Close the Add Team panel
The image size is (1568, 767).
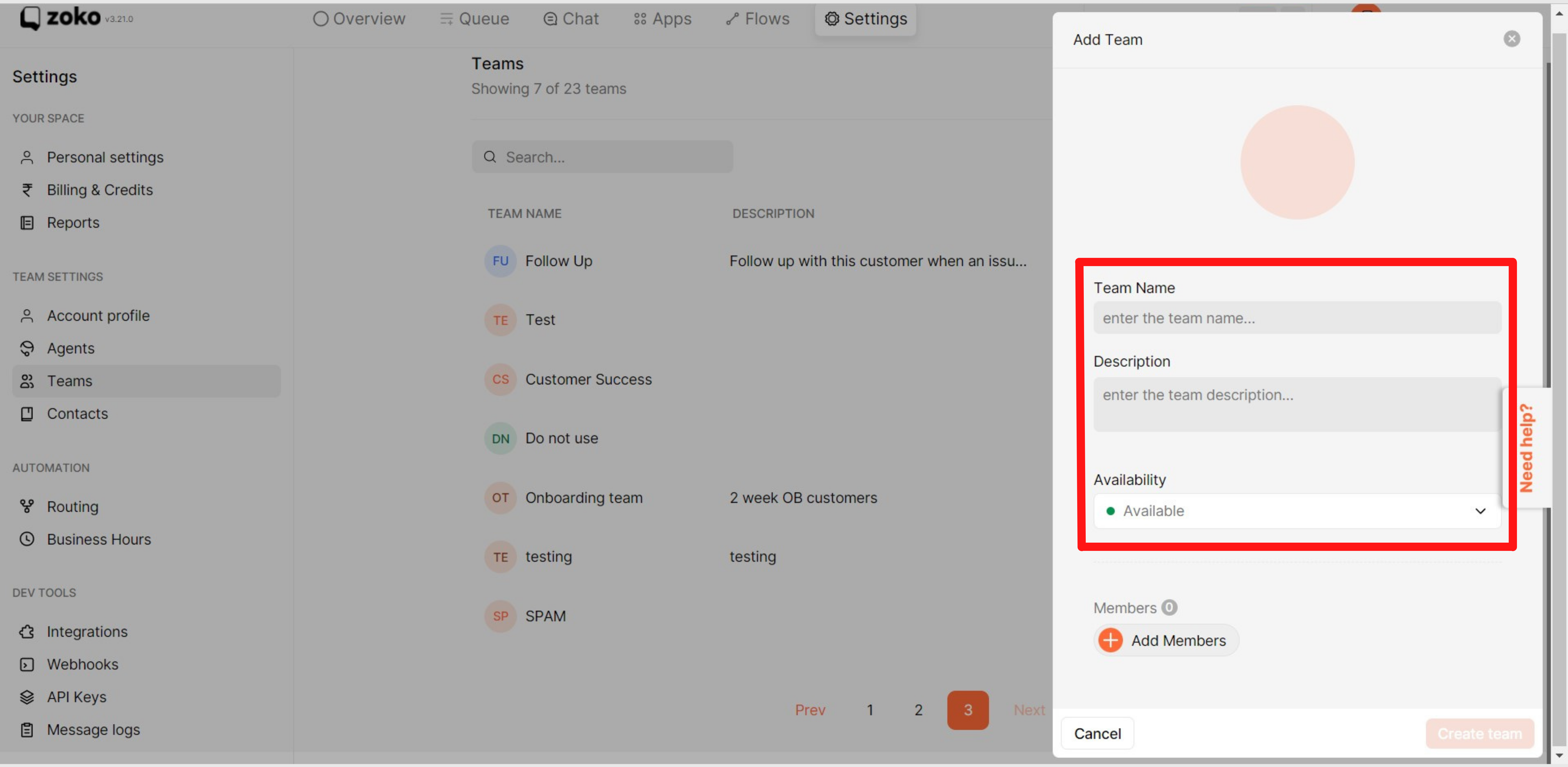[1512, 39]
